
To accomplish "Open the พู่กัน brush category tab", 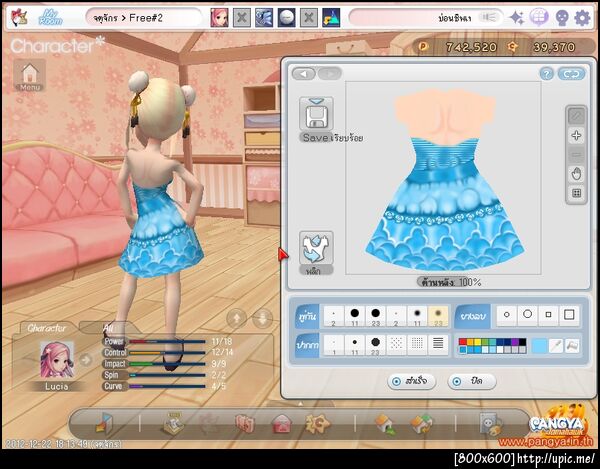I will pyautogui.click(x=307, y=316).
